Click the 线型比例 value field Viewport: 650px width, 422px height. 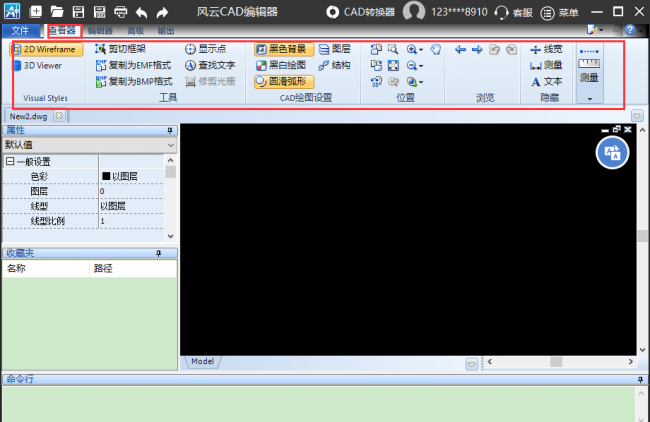pyautogui.click(x=132, y=221)
